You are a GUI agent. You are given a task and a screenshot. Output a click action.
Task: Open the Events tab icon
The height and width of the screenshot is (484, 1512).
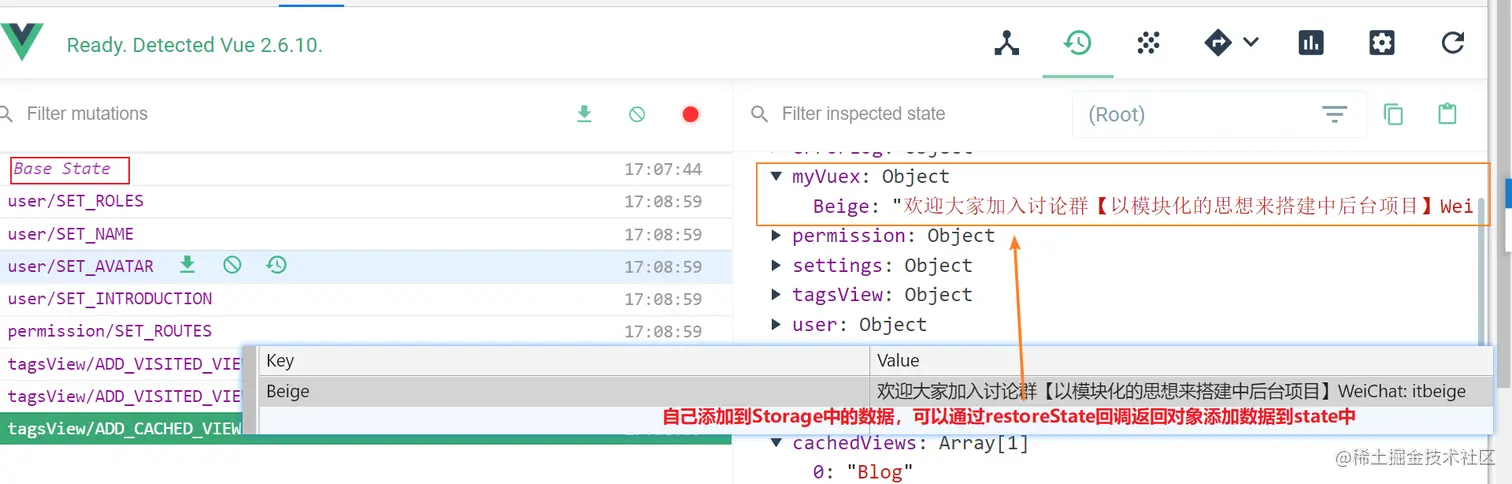pyautogui.click(x=1148, y=43)
